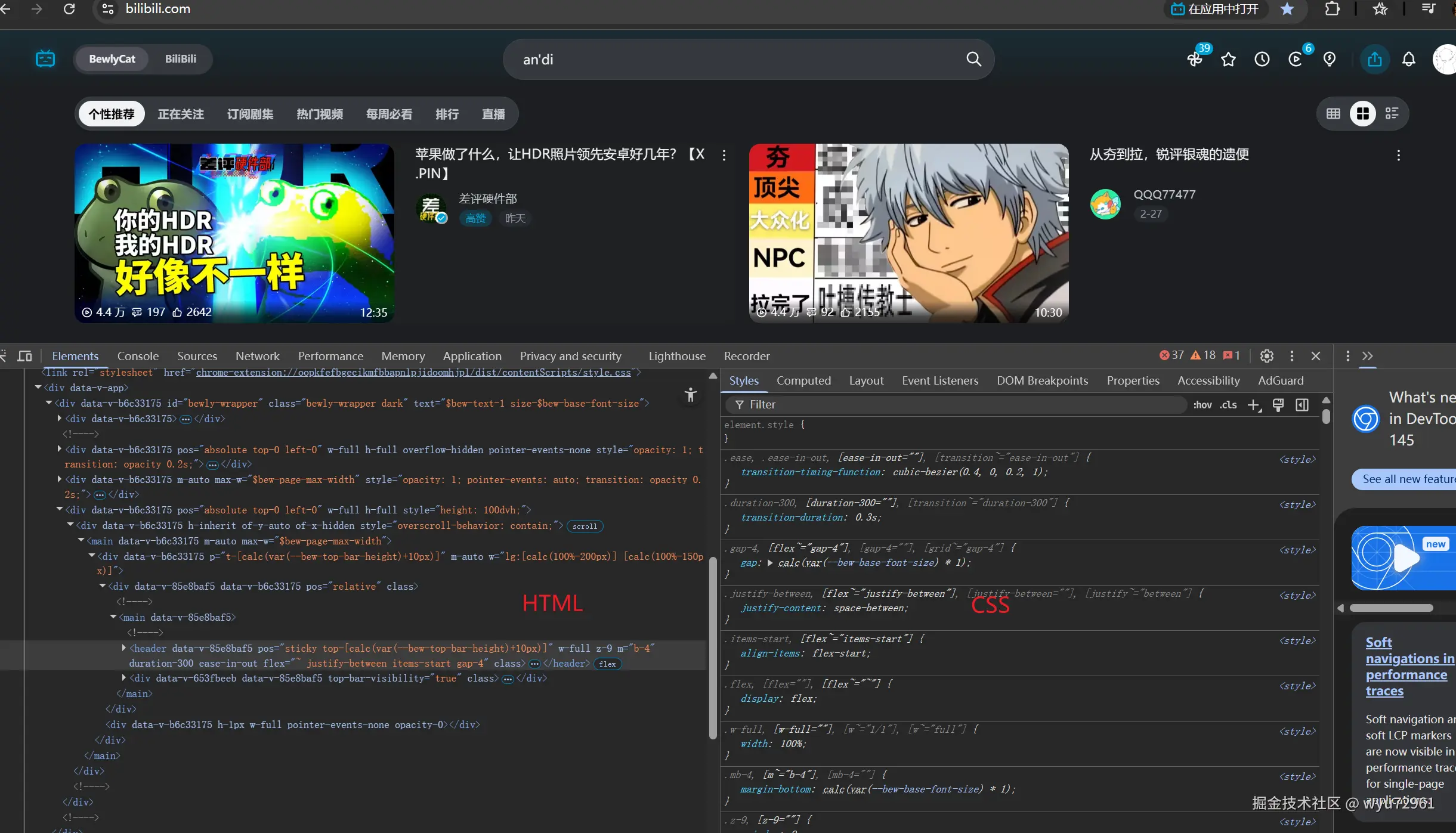The width and height of the screenshot is (1456, 833).
Task: Click the search magnifier icon
Action: tap(973, 59)
